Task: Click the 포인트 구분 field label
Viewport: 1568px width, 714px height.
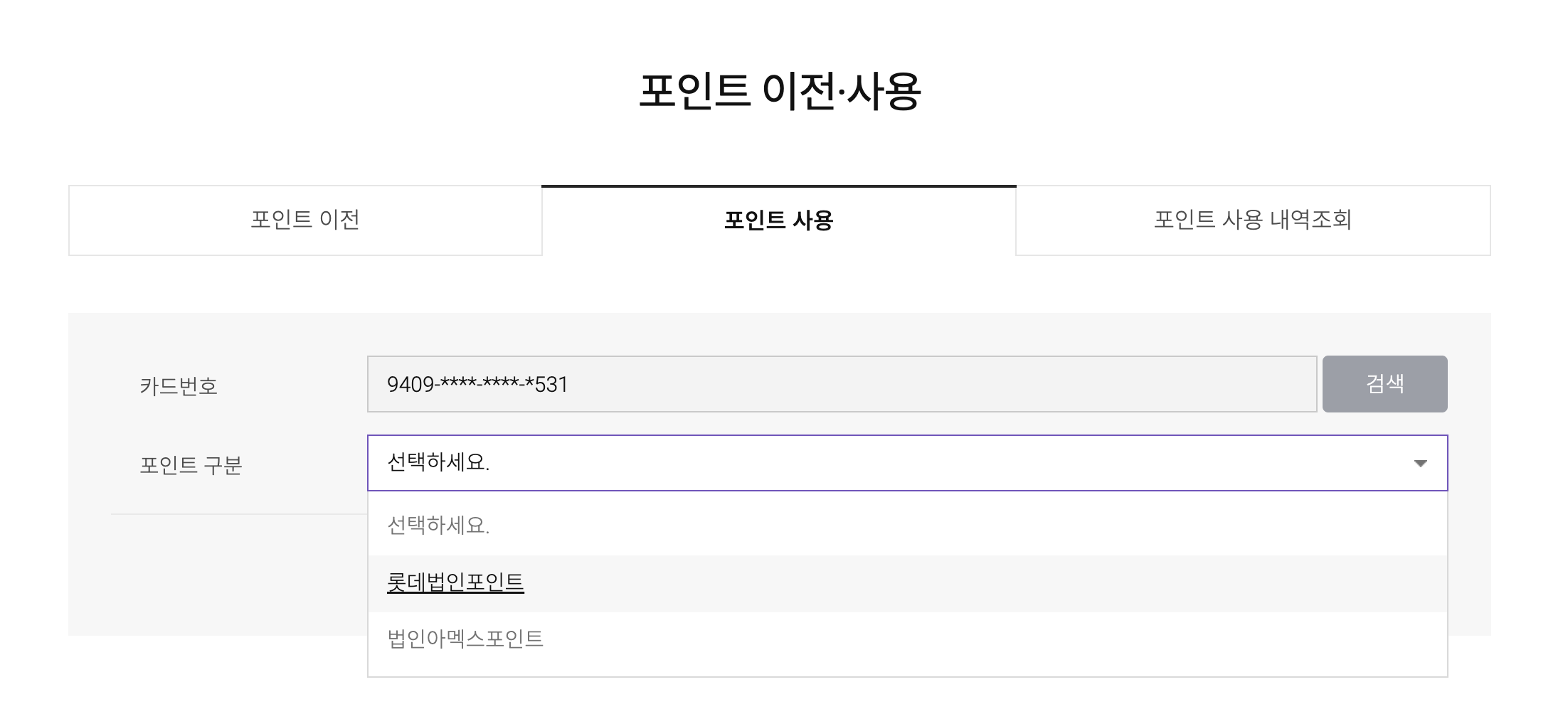Action: pos(191,465)
